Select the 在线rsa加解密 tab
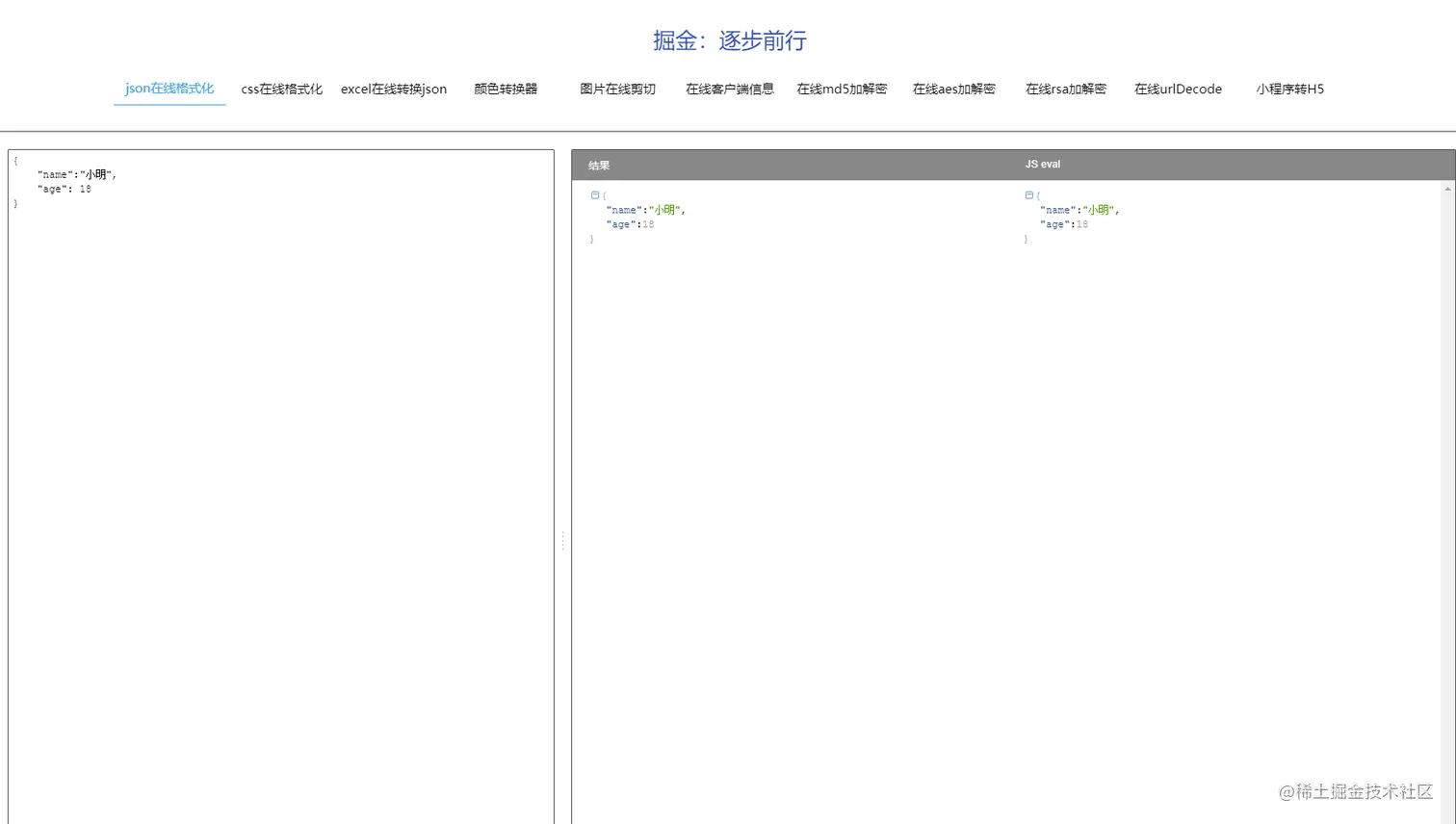This screenshot has width=1456, height=824. 1066,89
